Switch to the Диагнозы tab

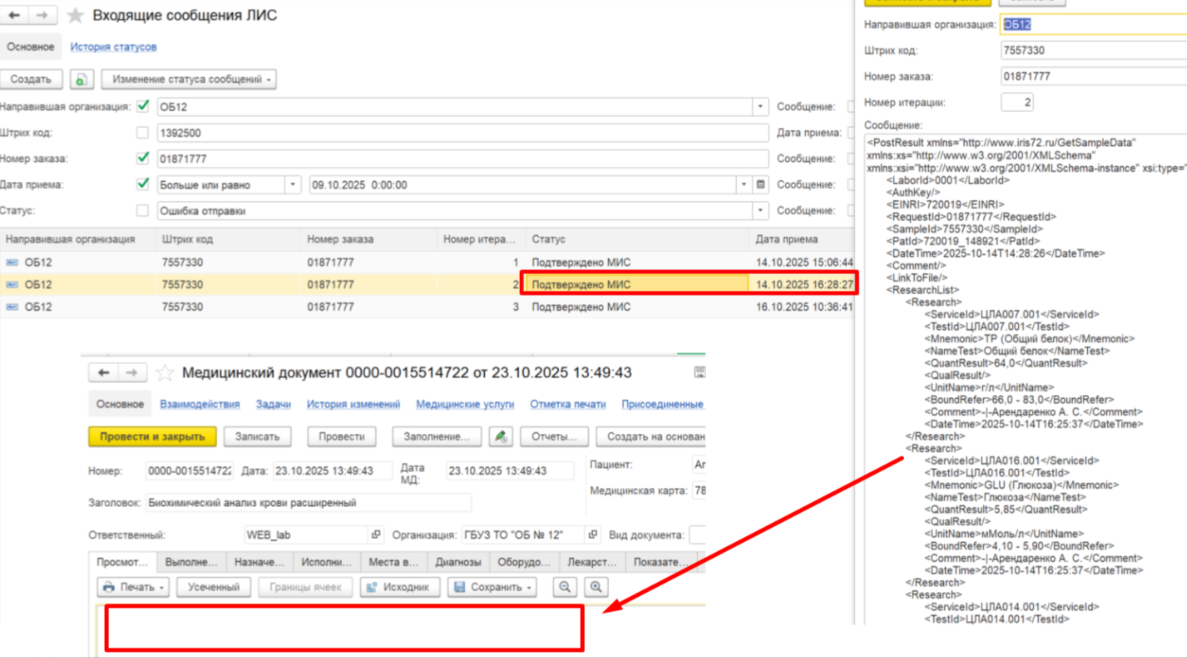click(x=457, y=562)
